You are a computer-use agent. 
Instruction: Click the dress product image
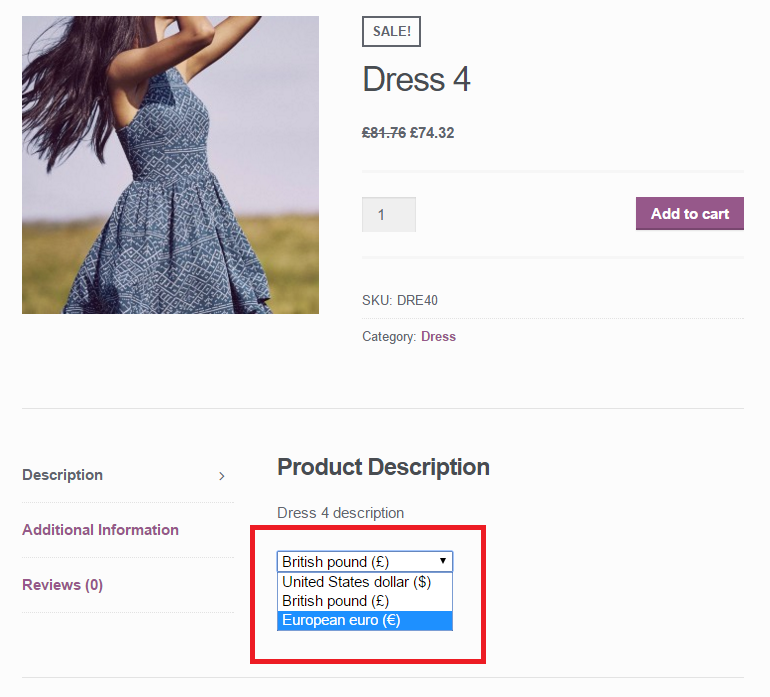(170, 165)
